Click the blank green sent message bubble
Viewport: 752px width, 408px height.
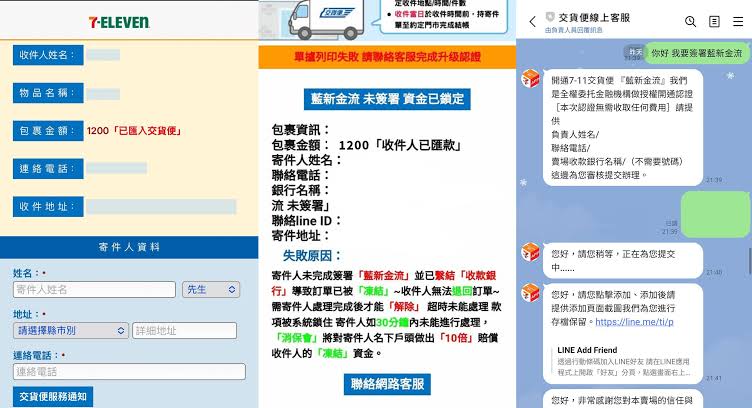[x=716, y=214]
